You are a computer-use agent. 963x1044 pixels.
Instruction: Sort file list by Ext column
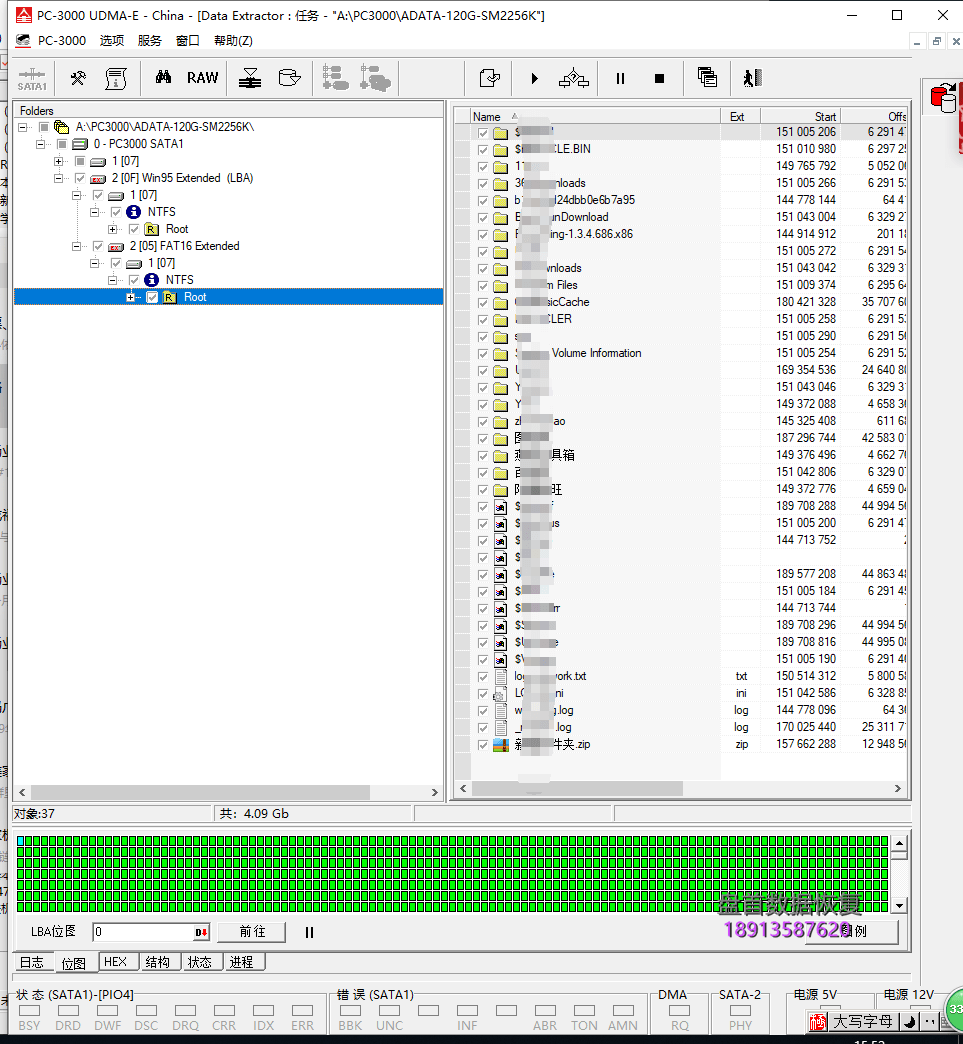pos(740,117)
